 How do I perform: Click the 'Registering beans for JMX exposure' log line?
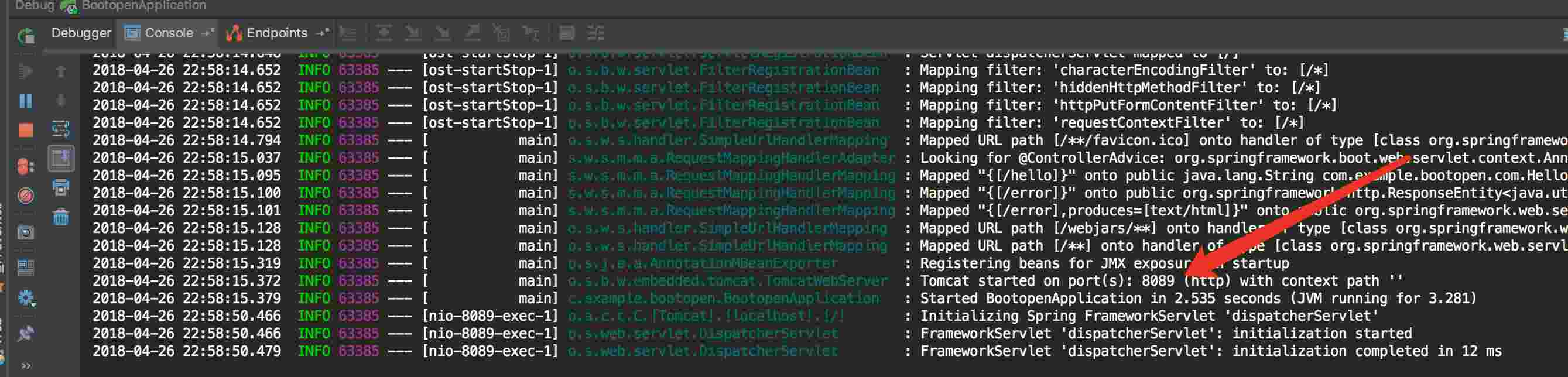click(691, 263)
